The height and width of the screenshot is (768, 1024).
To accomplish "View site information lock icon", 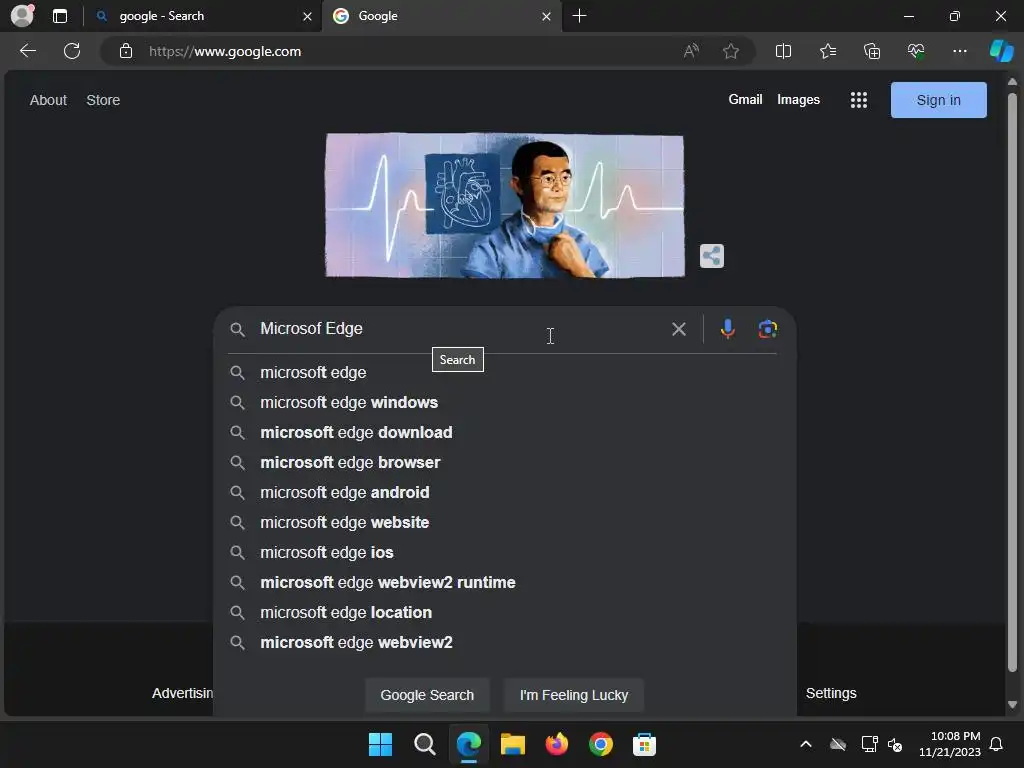I will pos(126,51).
